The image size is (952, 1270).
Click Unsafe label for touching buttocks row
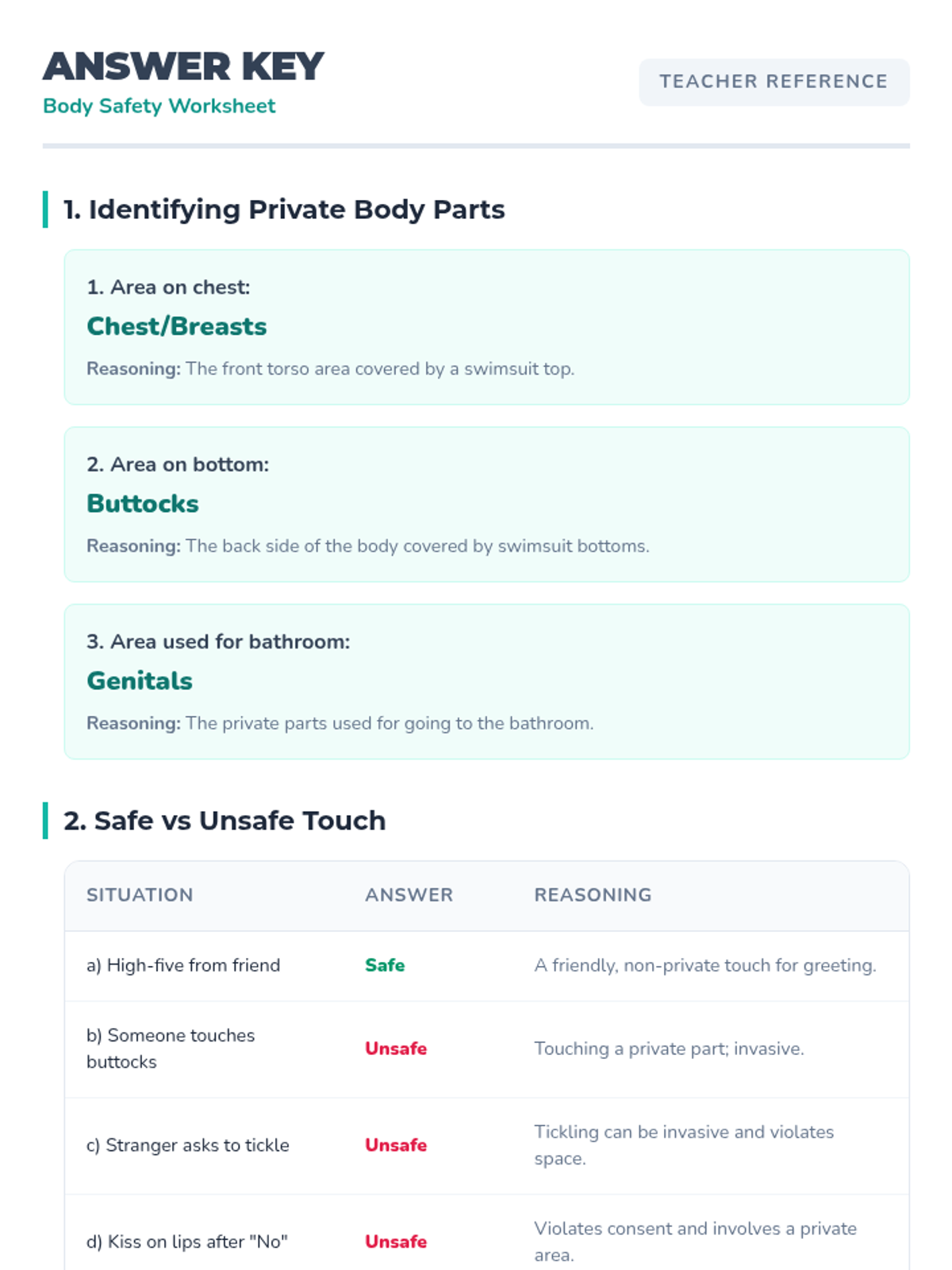pyautogui.click(x=396, y=1049)
